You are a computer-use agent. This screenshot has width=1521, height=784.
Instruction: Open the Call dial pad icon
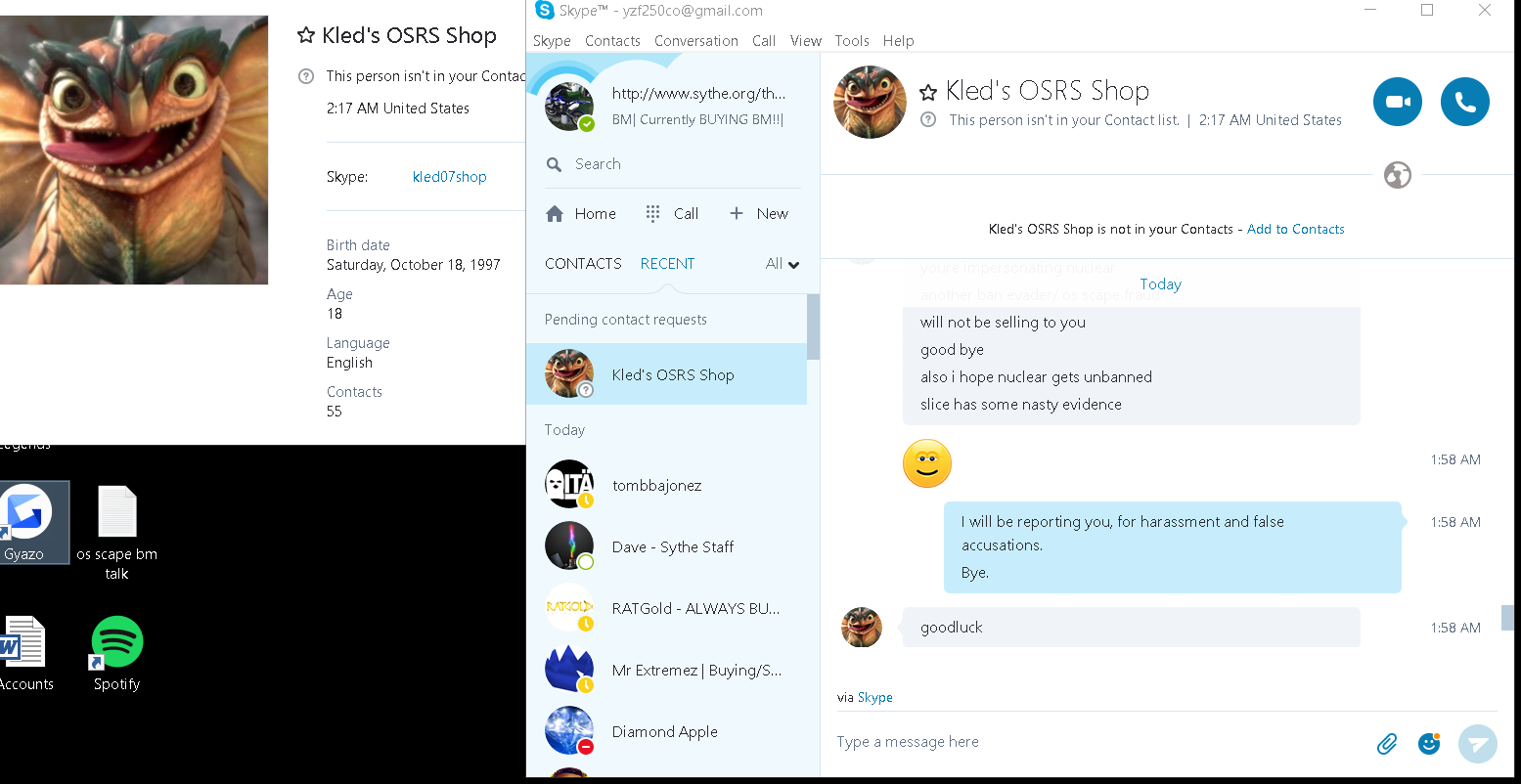[652, 213]
